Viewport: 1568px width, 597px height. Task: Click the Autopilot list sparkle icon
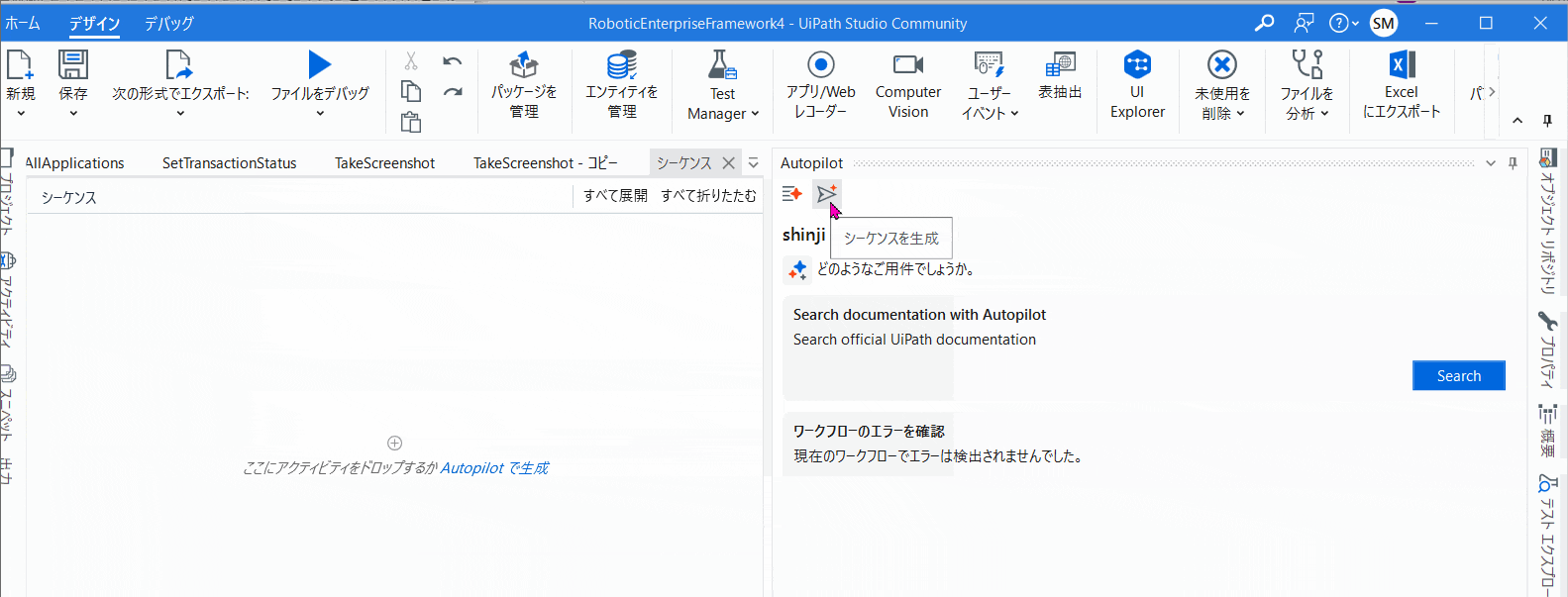pos(791,194)
